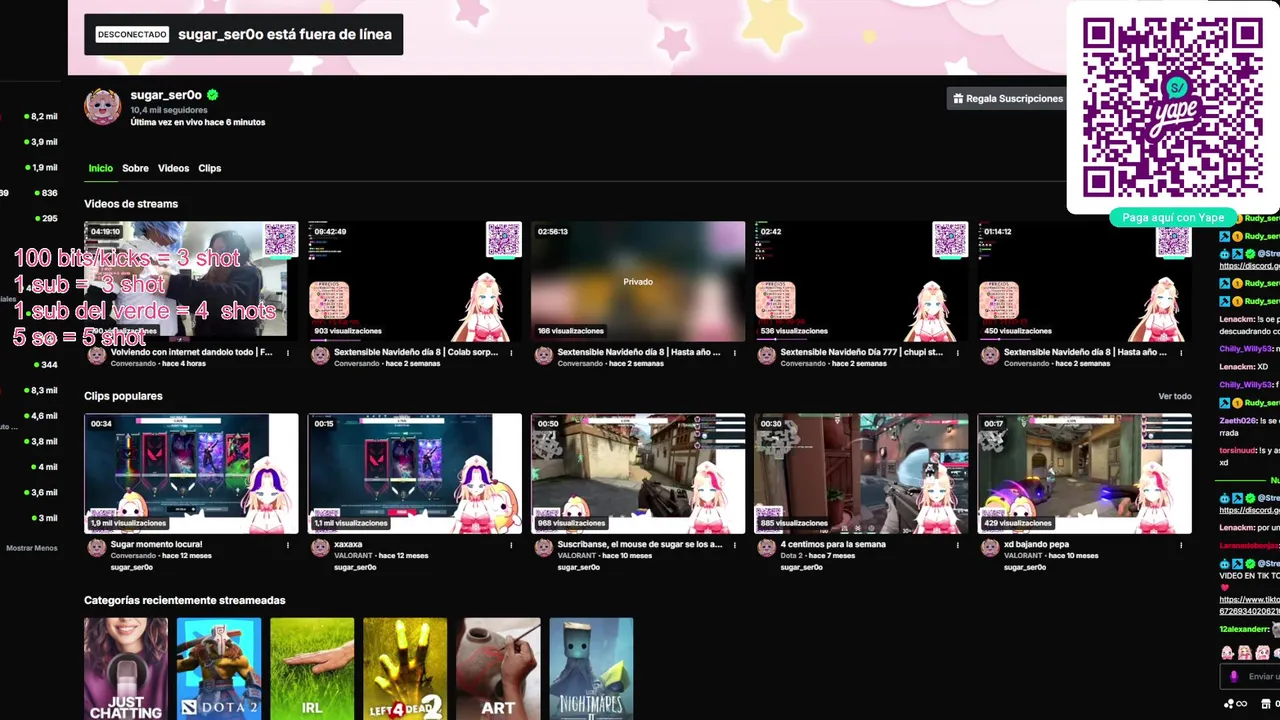
Task: Click first pink emote in the chat
Action: tap(1227, 652)
